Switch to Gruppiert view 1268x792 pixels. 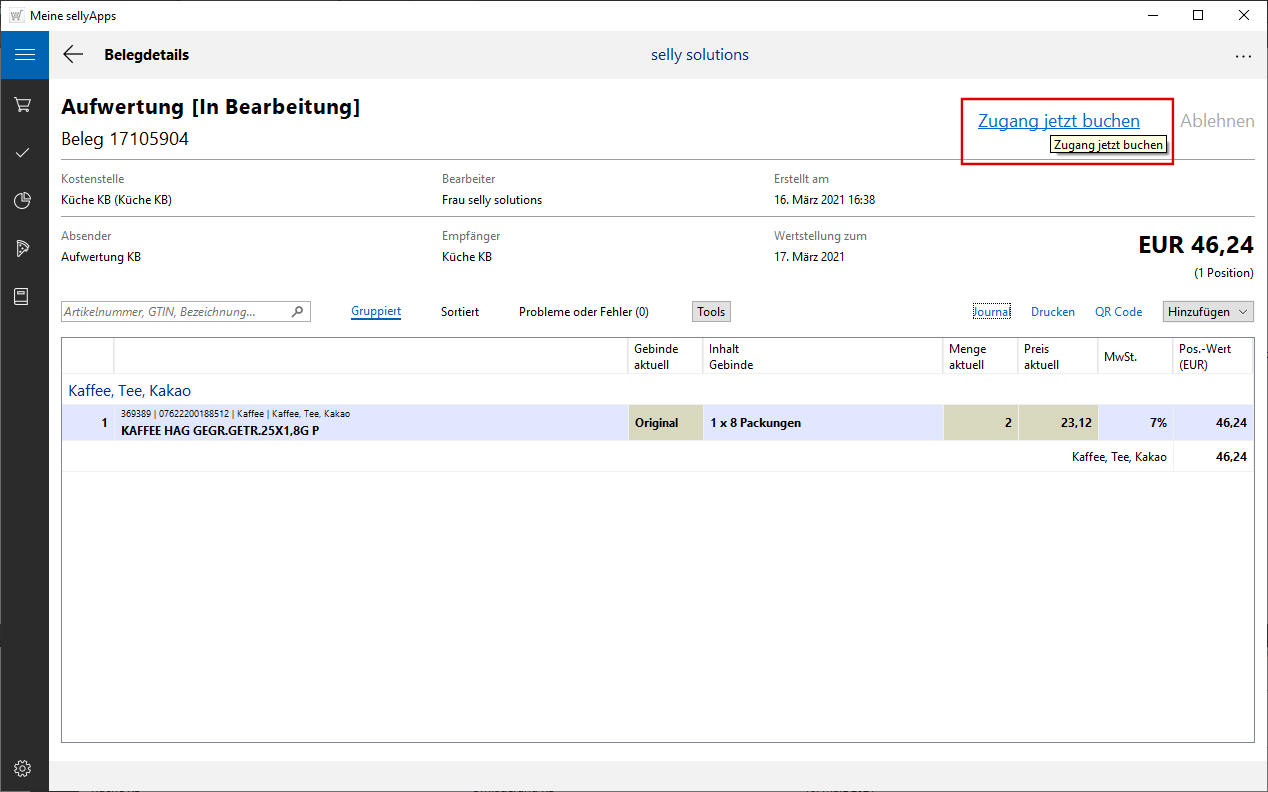tap(376, 312)
